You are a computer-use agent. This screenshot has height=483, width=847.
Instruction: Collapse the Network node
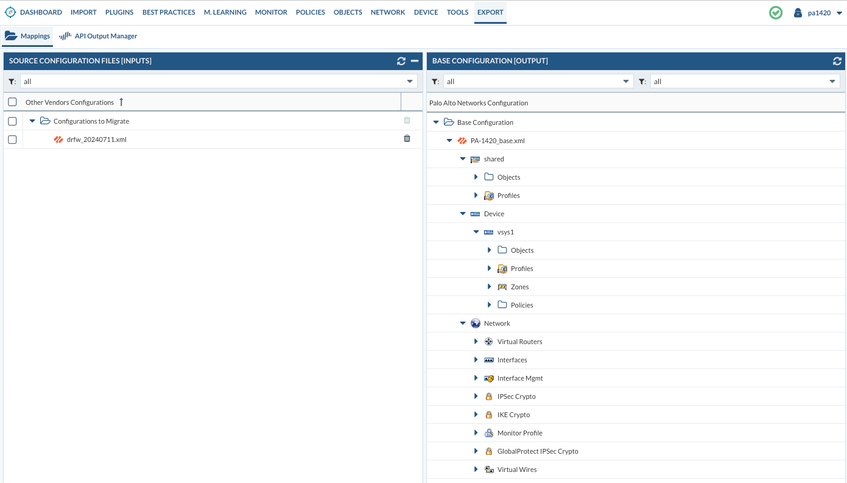[x=462, y=323]
